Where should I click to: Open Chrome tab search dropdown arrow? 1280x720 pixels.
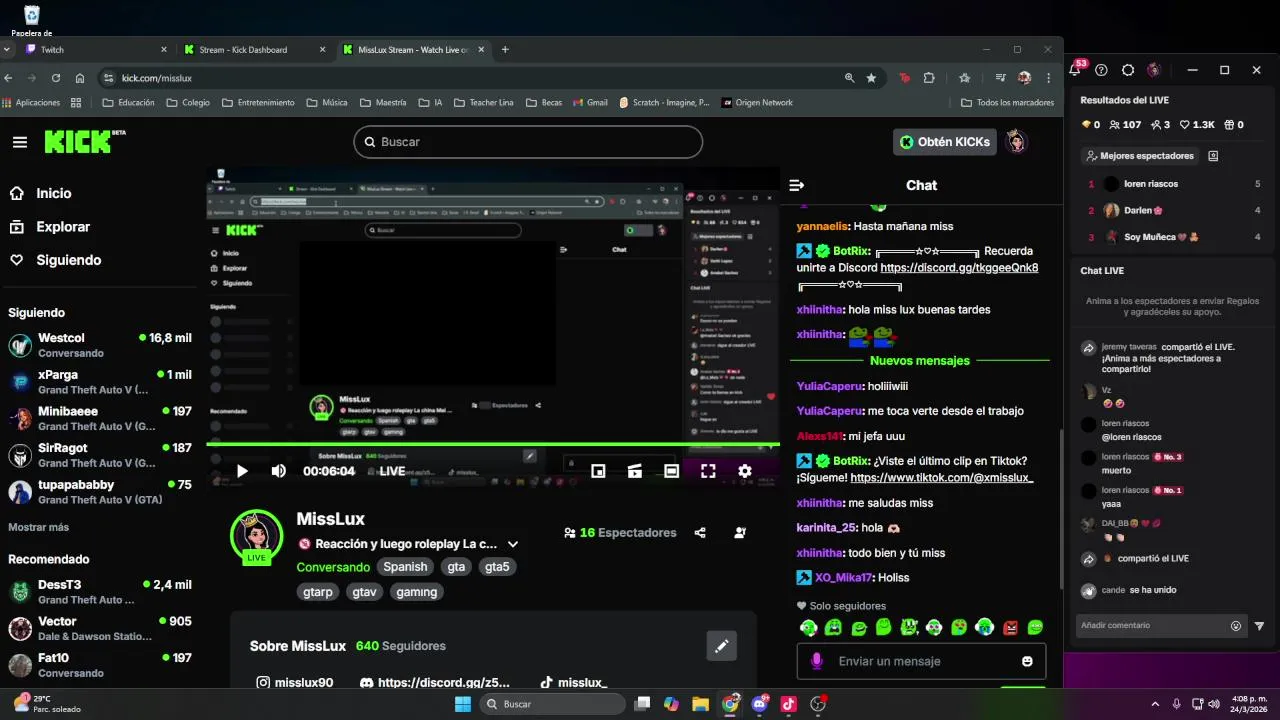(8, 49)
